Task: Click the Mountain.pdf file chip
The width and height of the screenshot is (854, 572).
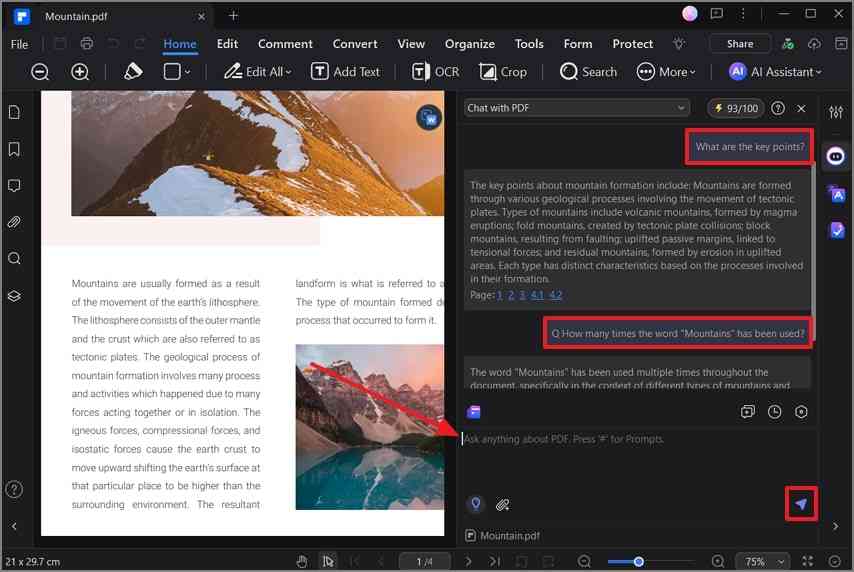Action: tap(502, 536)
